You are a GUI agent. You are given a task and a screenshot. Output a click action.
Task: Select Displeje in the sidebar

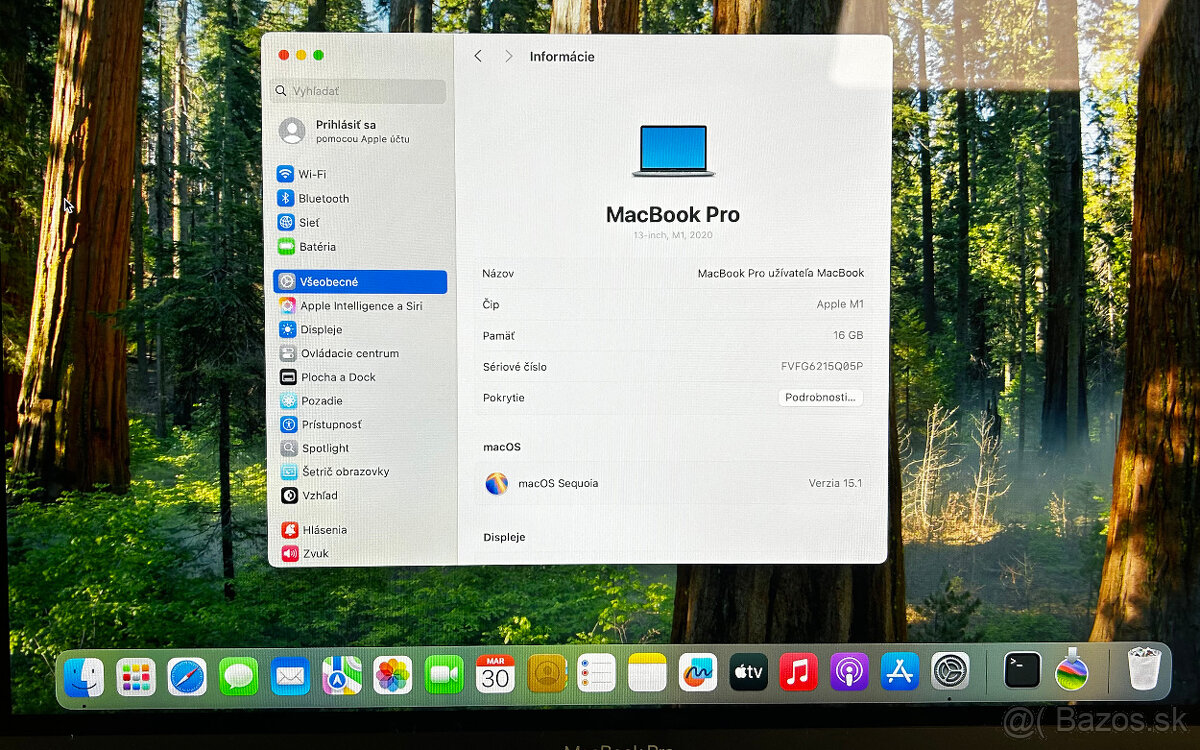coord(320,329)
